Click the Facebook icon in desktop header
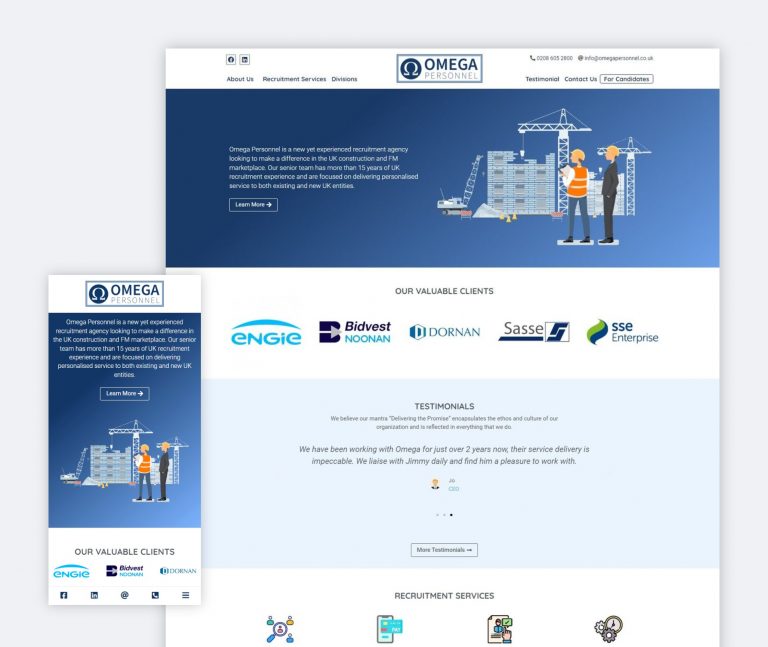The width and height of the screenshot is (768, 647). [x=231, y=60]
